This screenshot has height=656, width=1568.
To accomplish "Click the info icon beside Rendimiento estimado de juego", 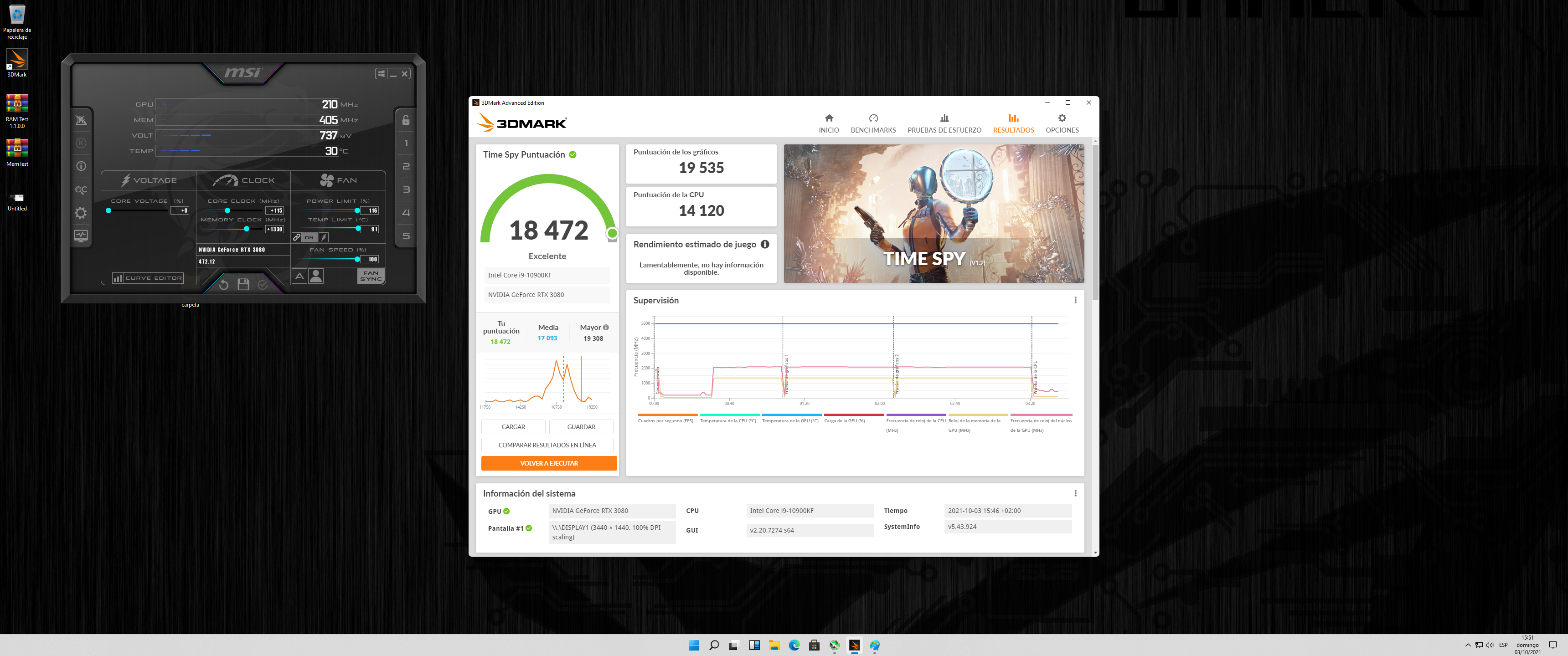I will (x=765, y=244).
